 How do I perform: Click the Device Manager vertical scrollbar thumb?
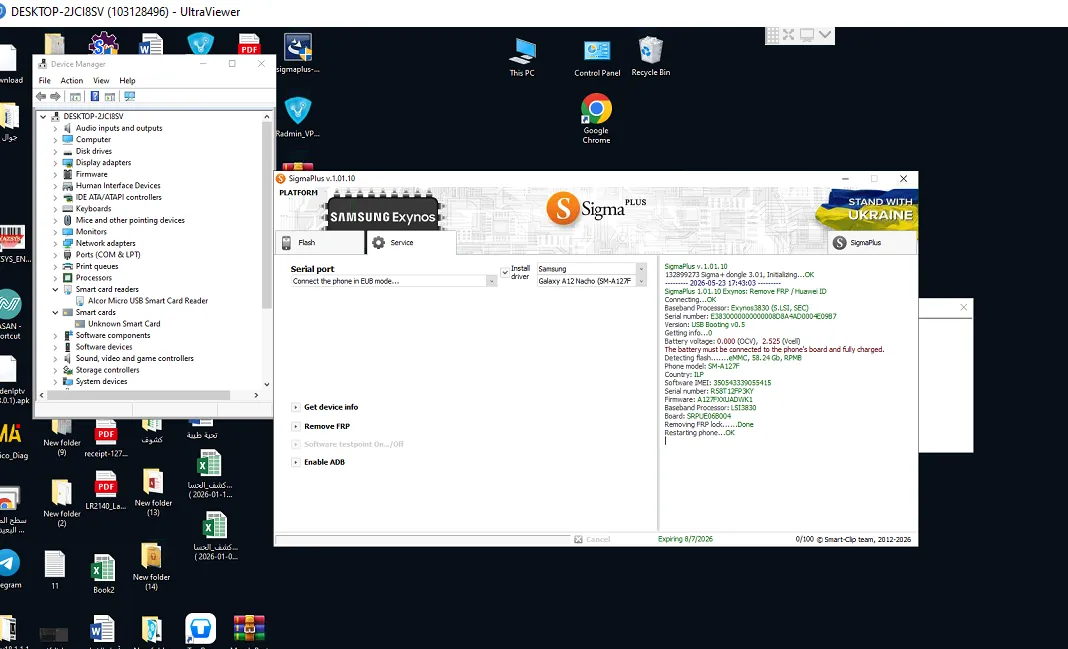(267, 215)
